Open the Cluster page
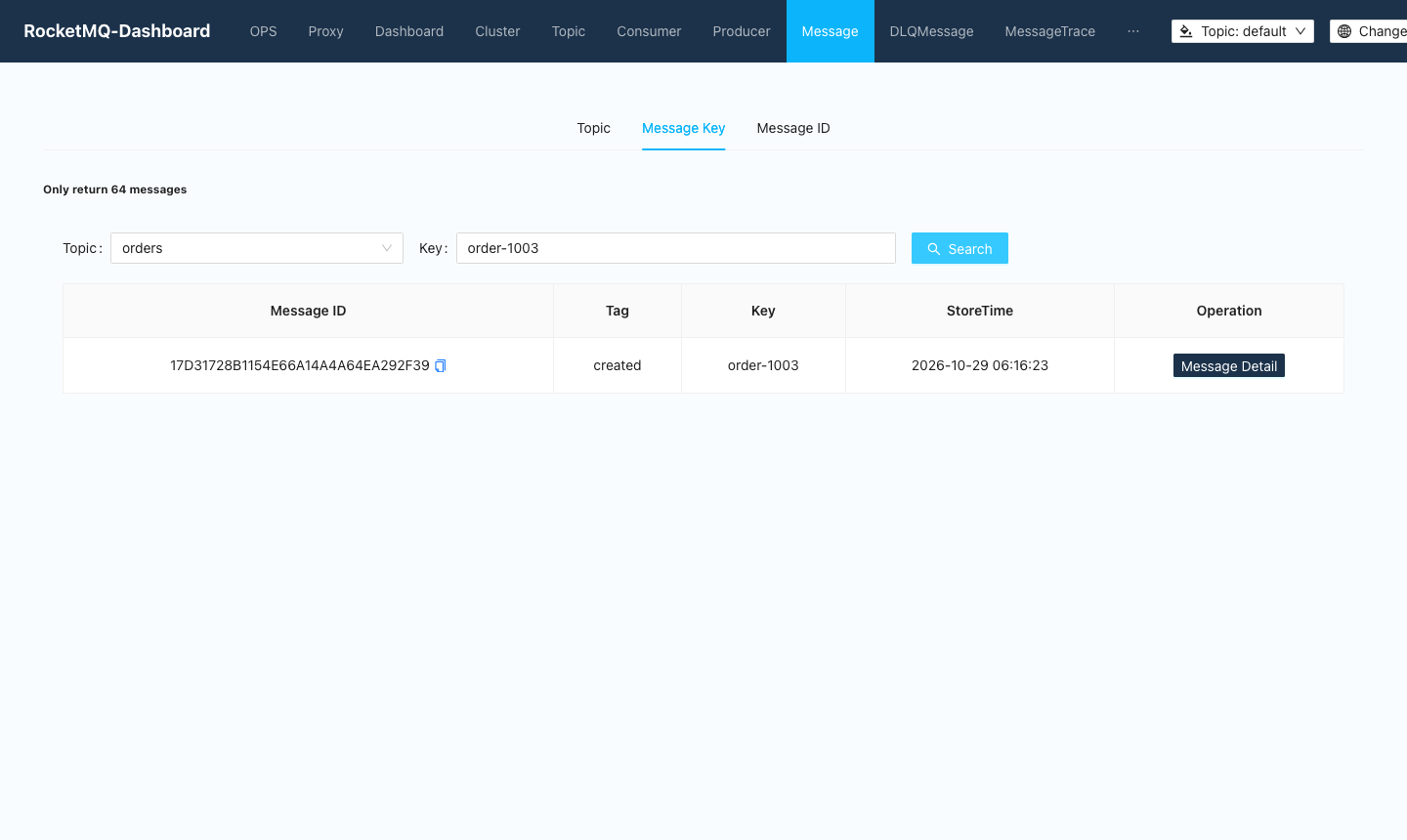Screen dimensions: 1407x840 click(497, 31)
